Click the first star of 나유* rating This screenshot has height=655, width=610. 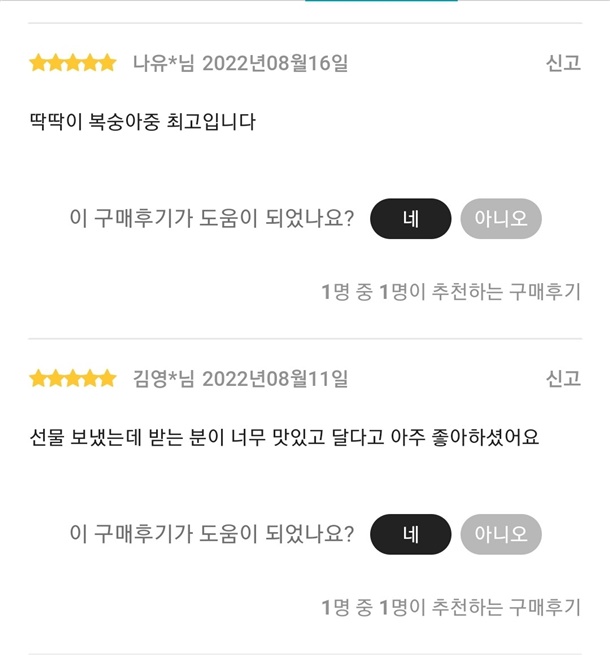(38, 63)
